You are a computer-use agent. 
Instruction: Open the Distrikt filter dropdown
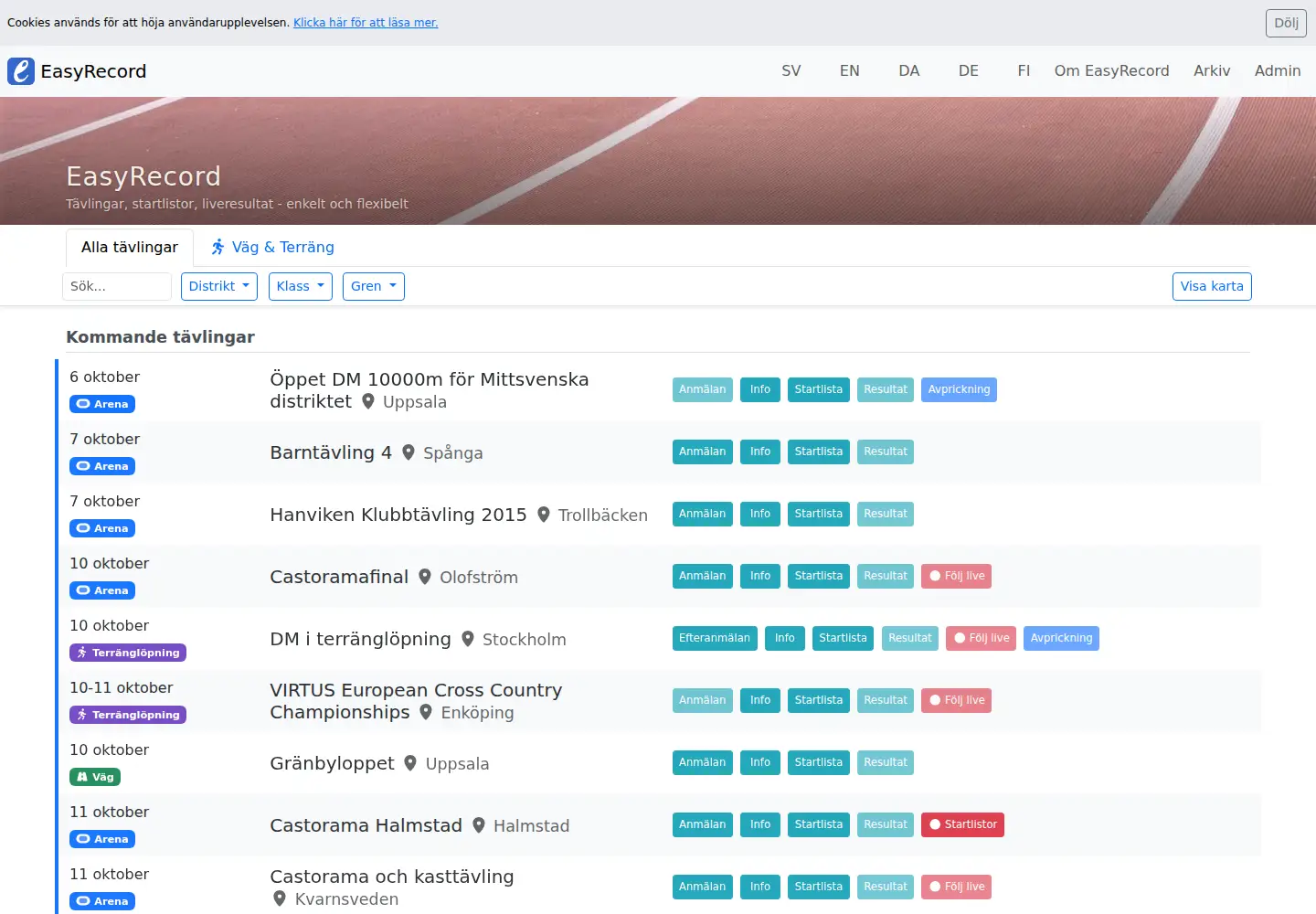pyautogui.click(x=219, y=286)
